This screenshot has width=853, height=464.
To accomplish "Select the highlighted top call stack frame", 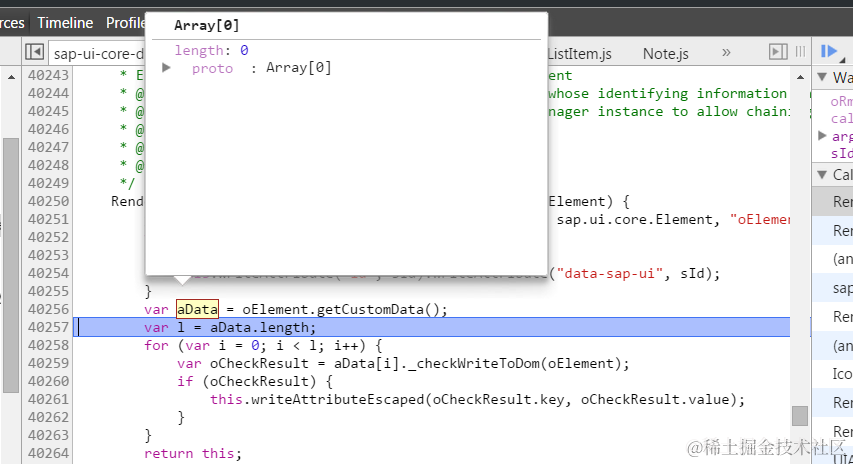I will pyautogui.click(x=832, y=201).
